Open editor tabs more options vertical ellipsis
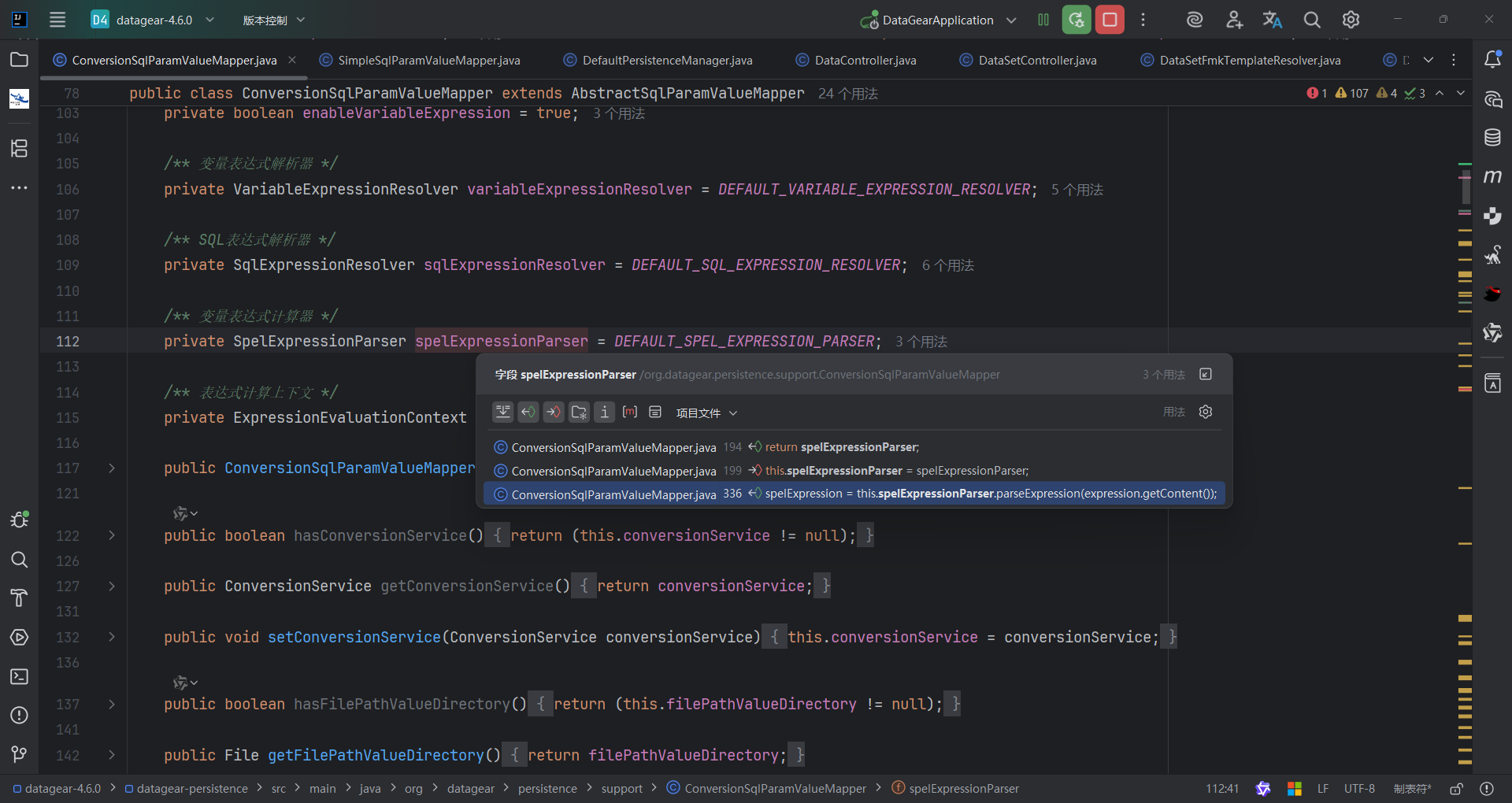Viewport: 1512px width, 803px height. point(1454,60)
